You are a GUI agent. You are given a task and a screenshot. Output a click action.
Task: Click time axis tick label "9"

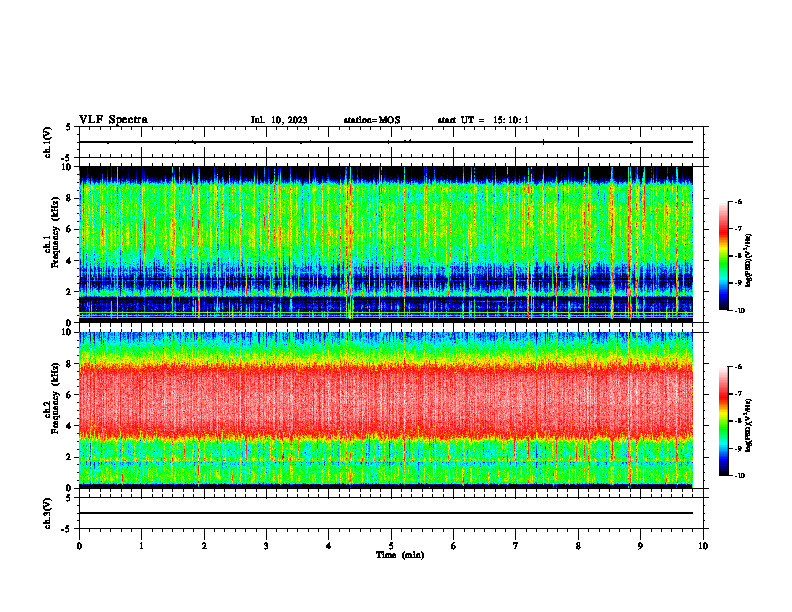click(640, 546)
